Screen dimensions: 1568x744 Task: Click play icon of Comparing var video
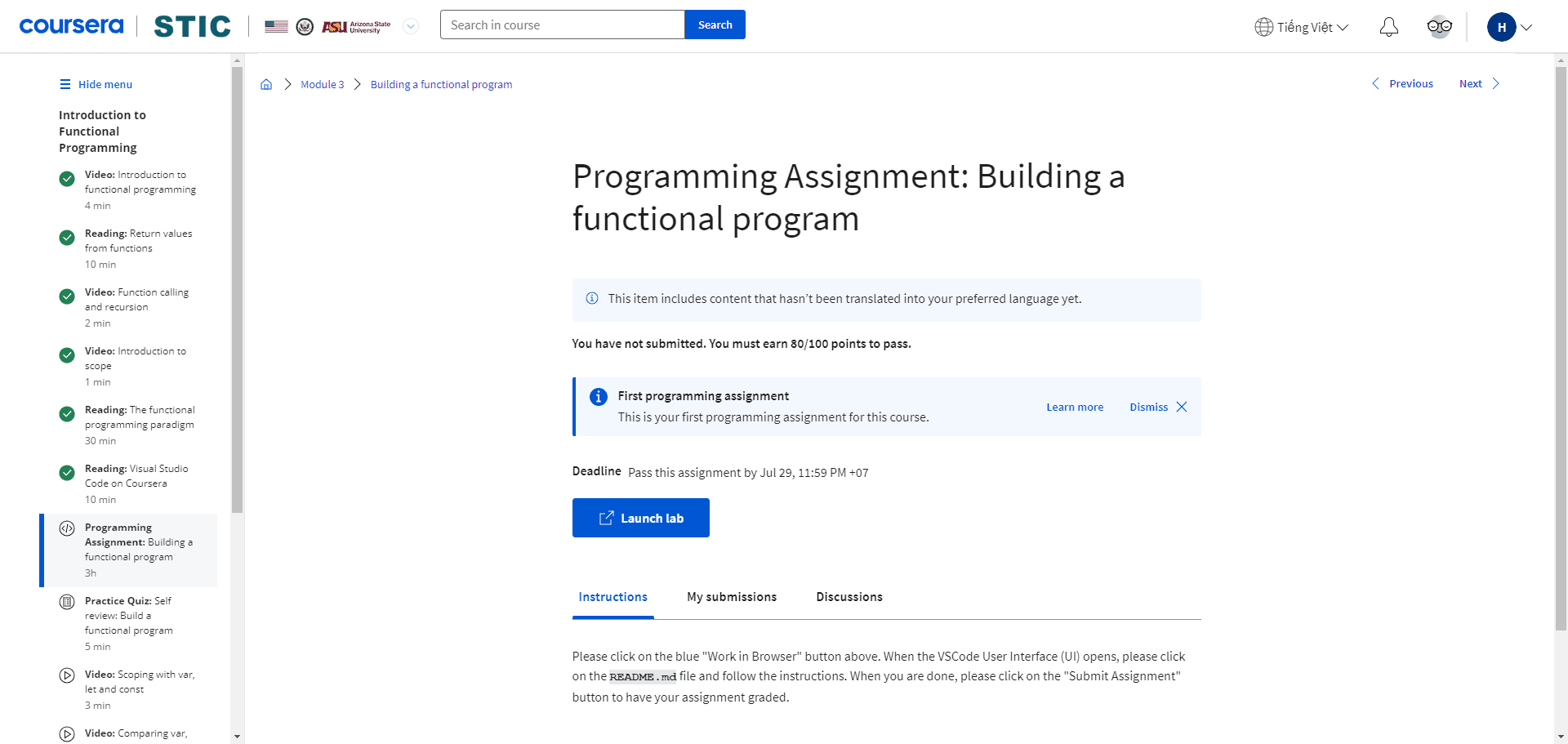67,734
